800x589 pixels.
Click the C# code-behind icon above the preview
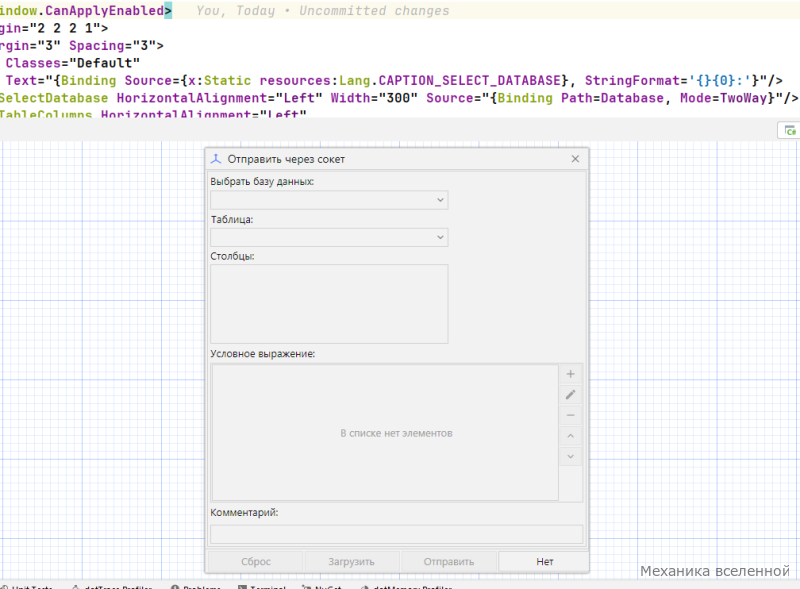[790, 131]
